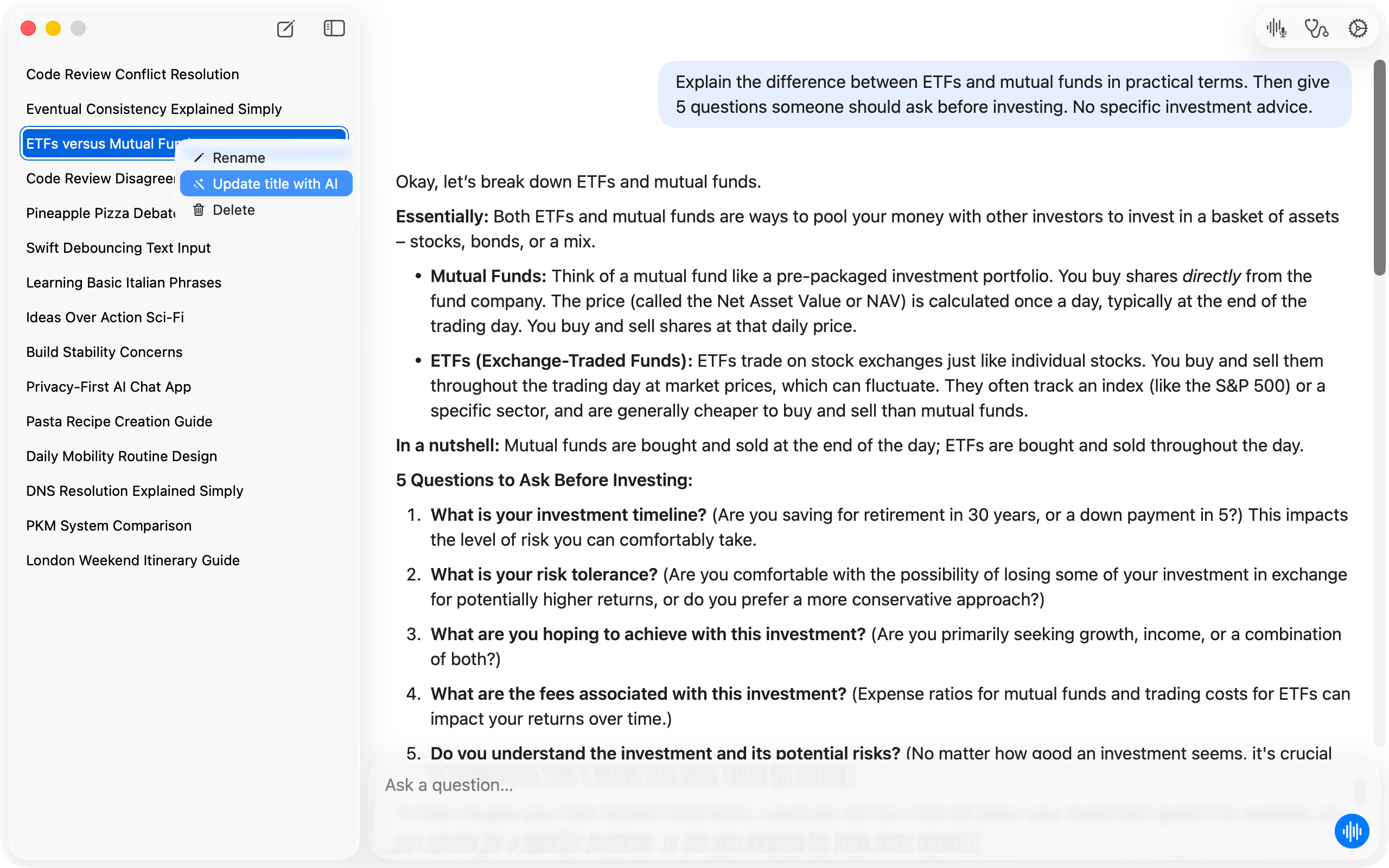The image size is (1389, 868).
Task: Click 'What are the fees associated with this investment?'
Action: point(638,694)
